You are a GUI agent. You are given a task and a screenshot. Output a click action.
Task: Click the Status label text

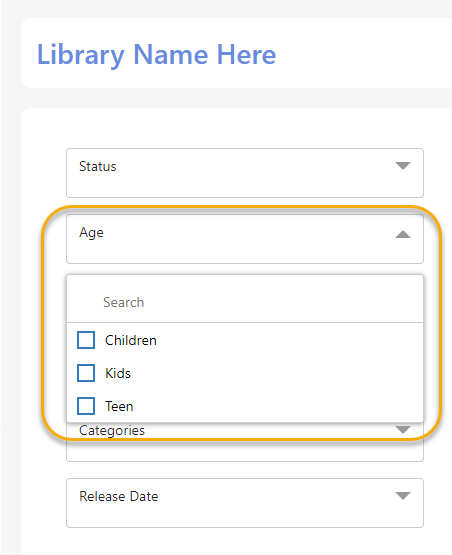[98, 166]
